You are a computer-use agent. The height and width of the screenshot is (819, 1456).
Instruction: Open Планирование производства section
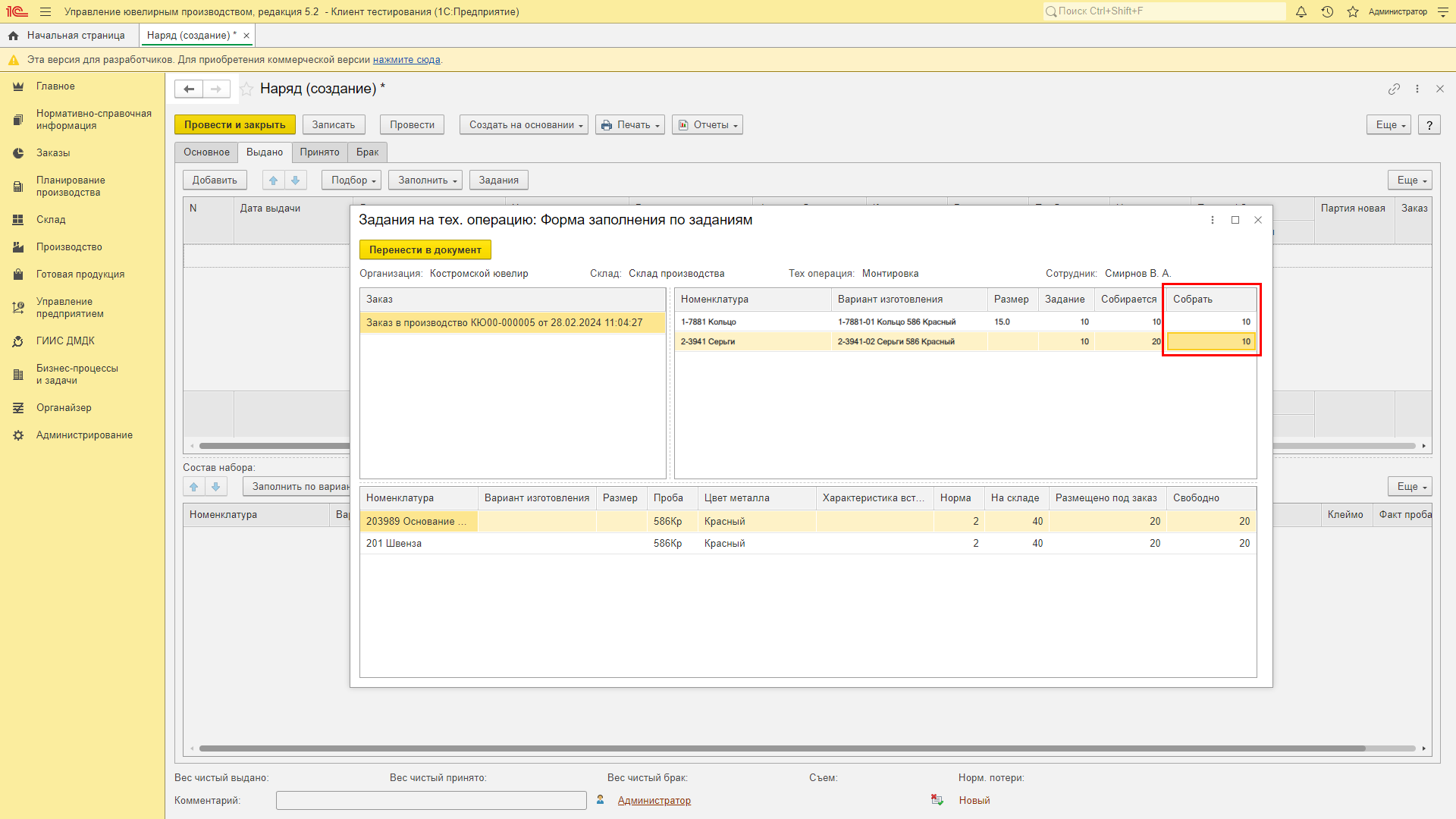[x=71, y=187]
